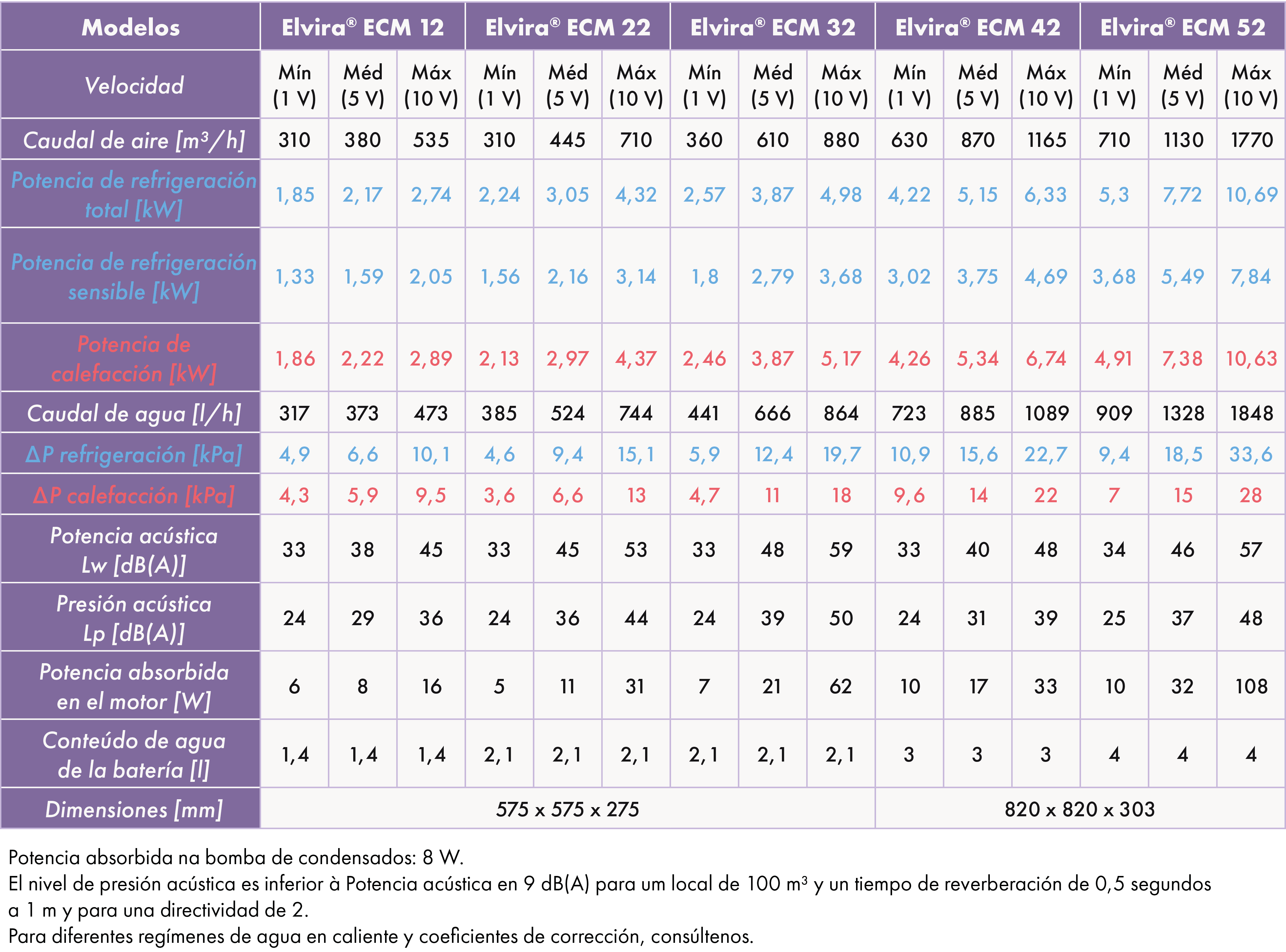Screen dimensions: 1286x952
Task: Click the Modelos header cell
Action: [130, 27]
